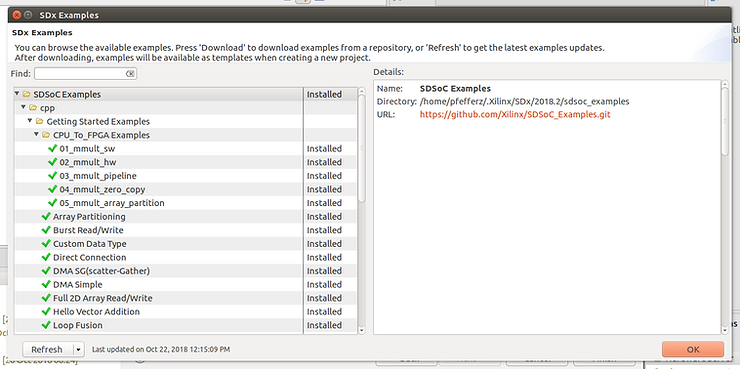
Task: Click the directory path in Details
Action: 524,101
